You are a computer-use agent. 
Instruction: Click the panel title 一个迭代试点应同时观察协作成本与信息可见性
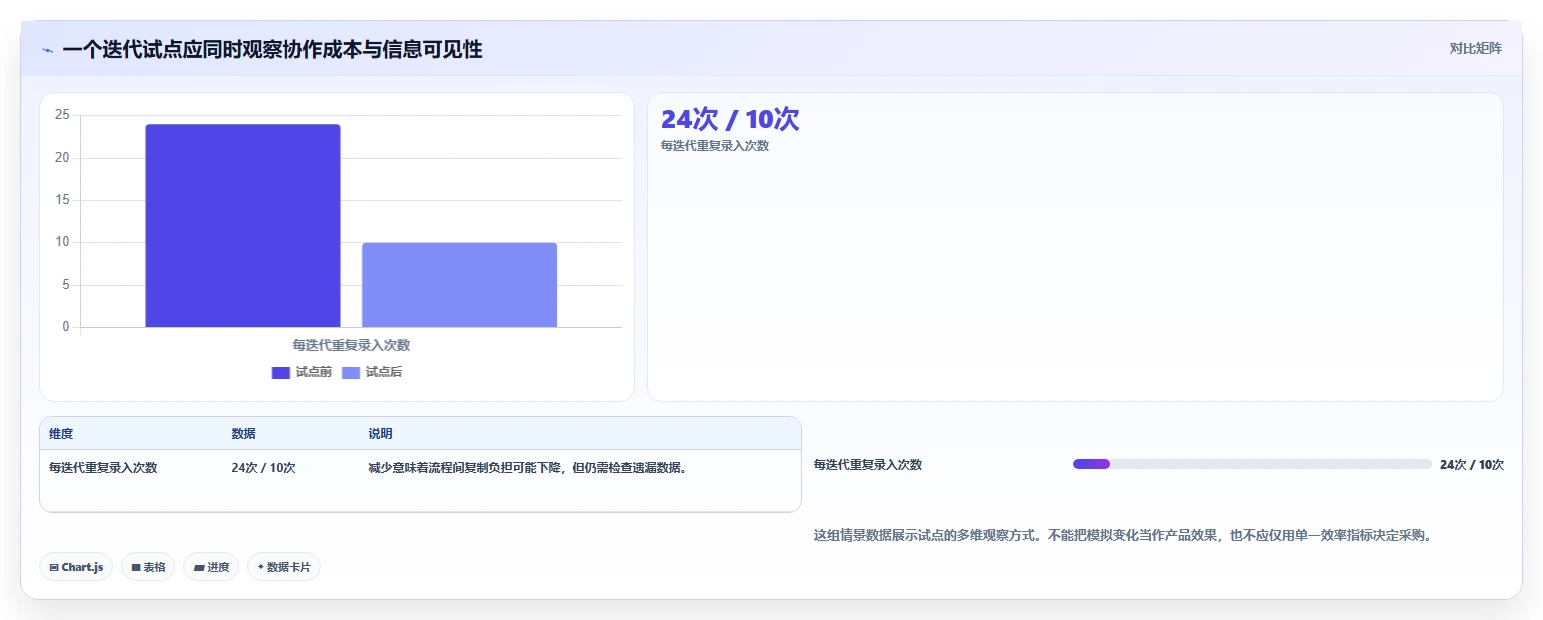click(x=272, y=50)
